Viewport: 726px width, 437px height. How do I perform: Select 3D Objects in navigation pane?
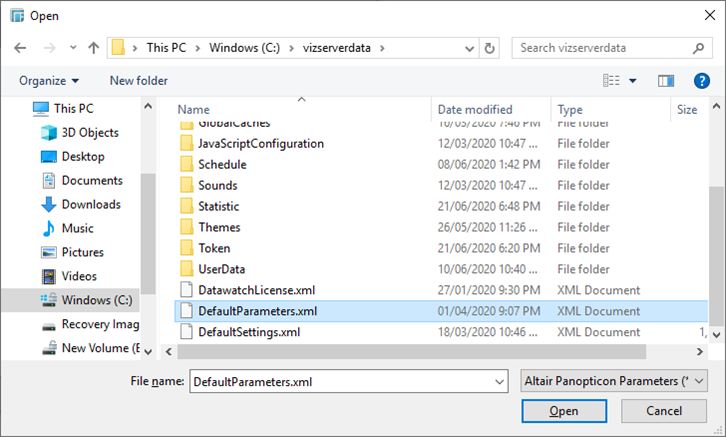89,132
